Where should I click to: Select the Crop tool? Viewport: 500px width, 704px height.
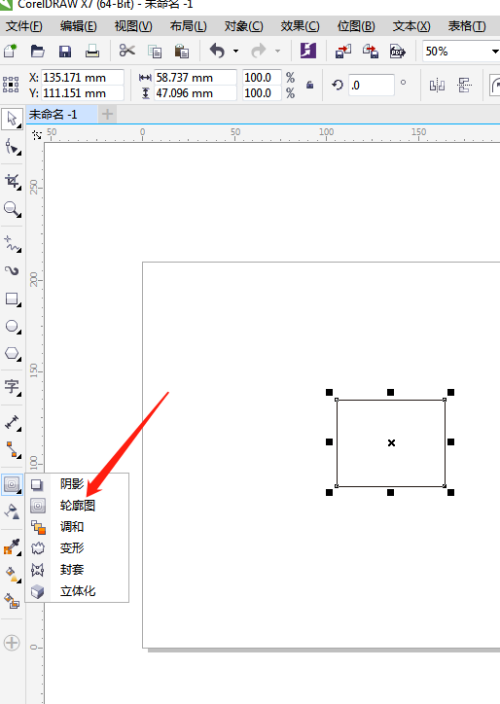pos(12,181)
